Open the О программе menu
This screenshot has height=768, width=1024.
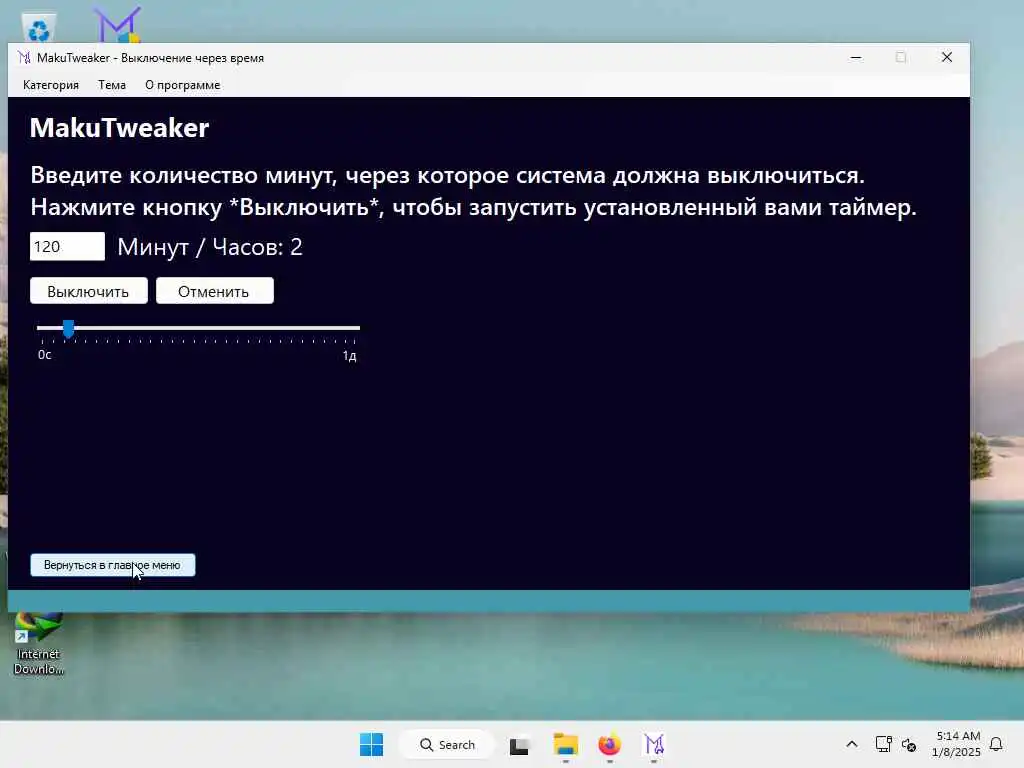coord(182,85)
